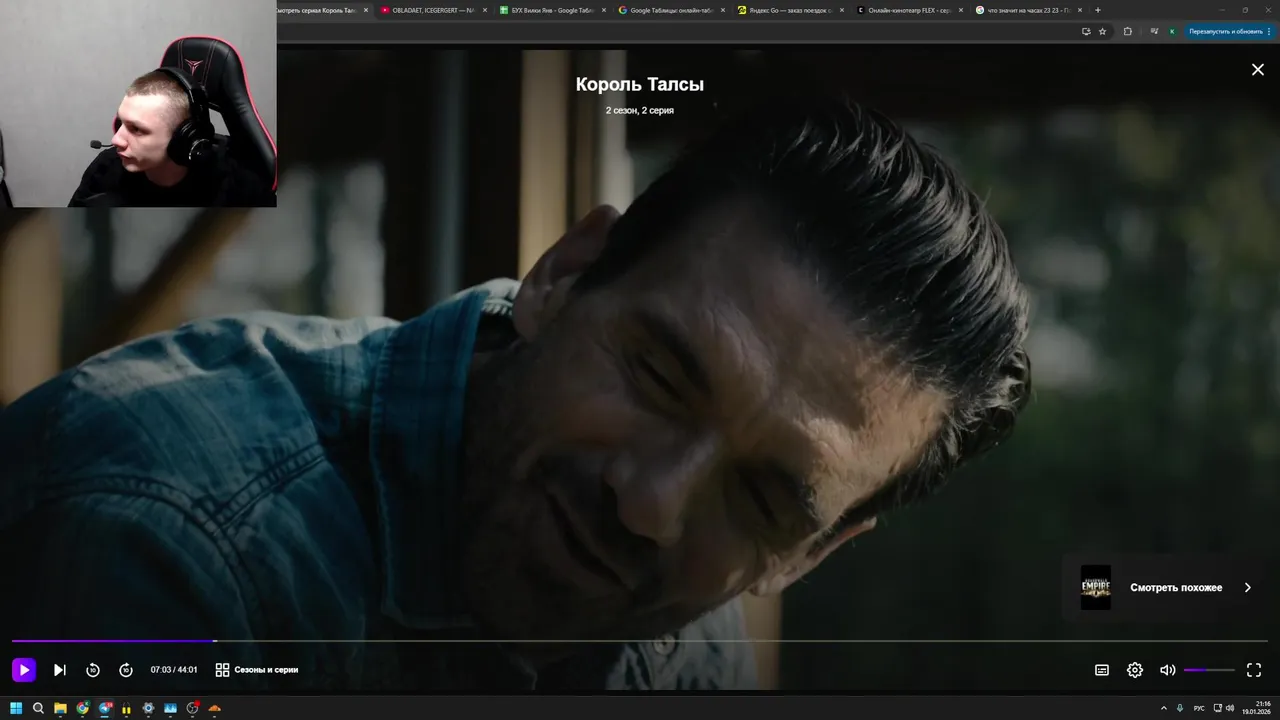
Task: Click the Король Талсы title
Action: tap(640, 85)
